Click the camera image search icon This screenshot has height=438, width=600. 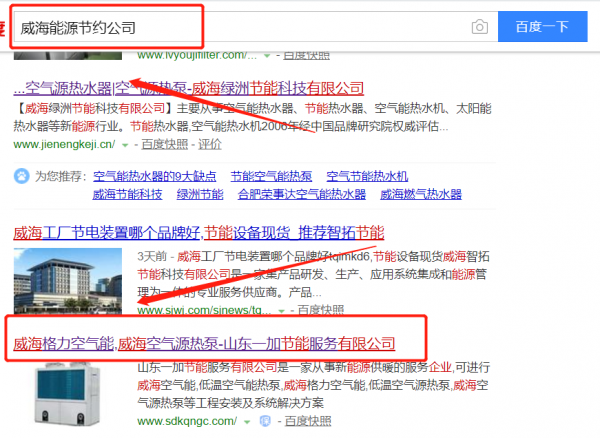tap(480, 27)
